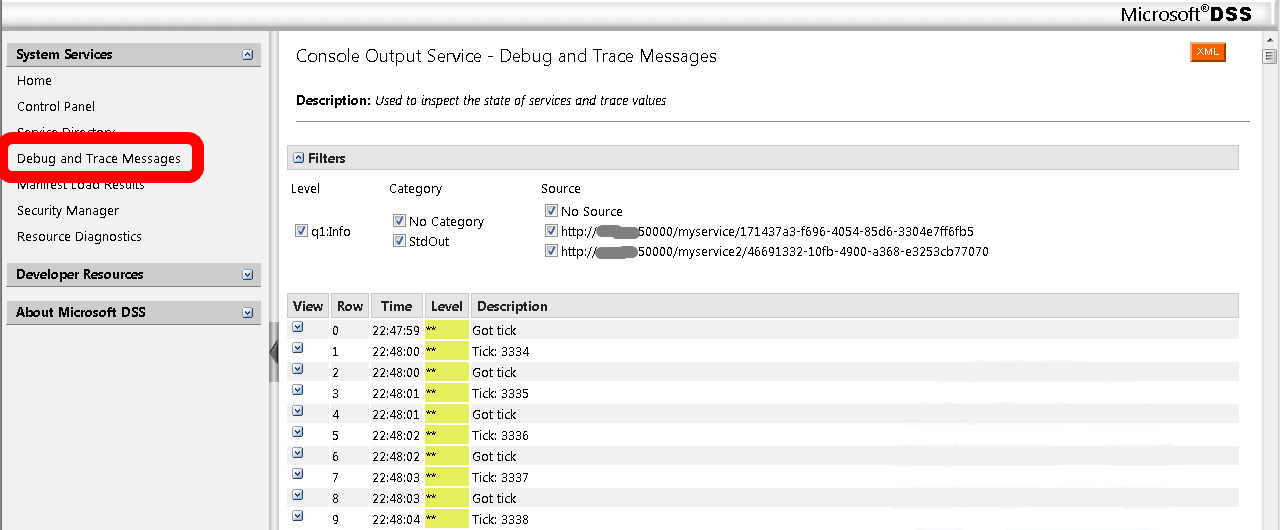The image size is (1280, 530).
Task: Open view icon for row 3
Action: coord(297,390)
